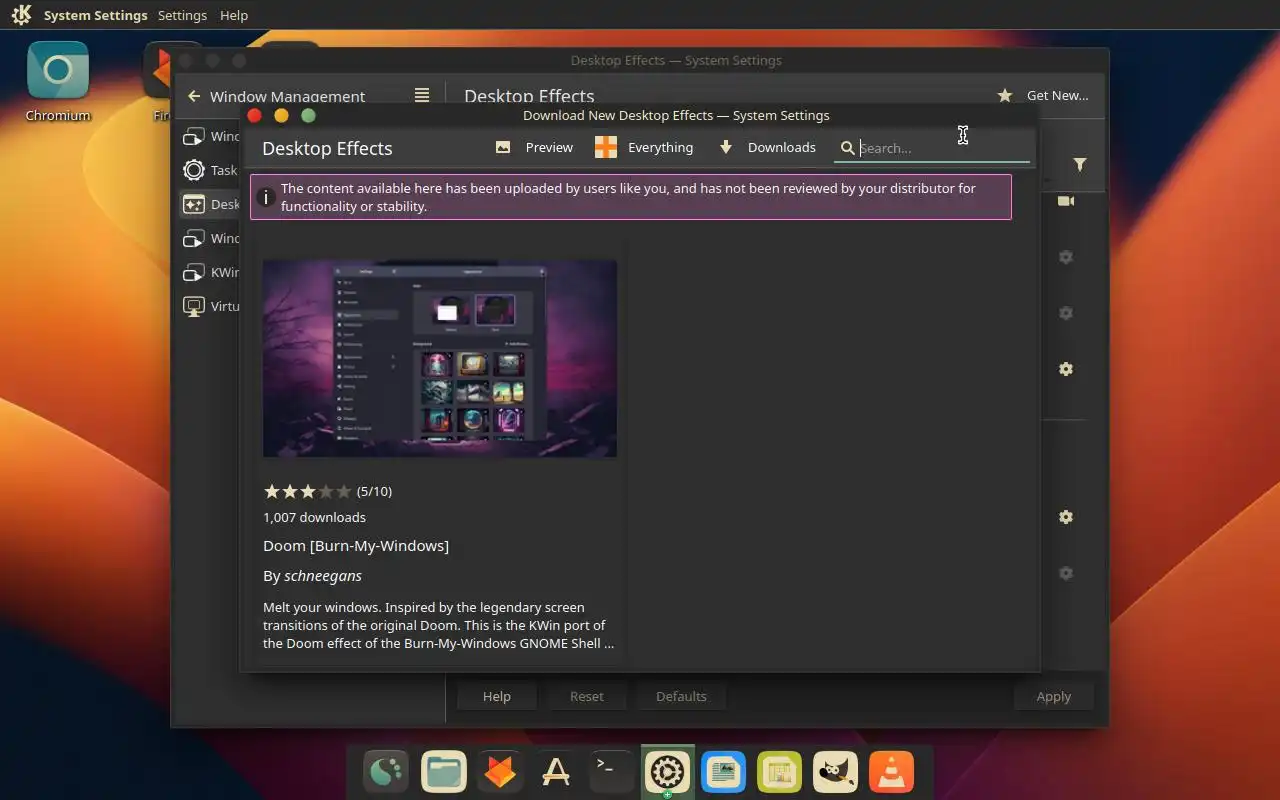1280x800 pixels.
Task: Click the Doom effect description text
Action: coord(439,625)
